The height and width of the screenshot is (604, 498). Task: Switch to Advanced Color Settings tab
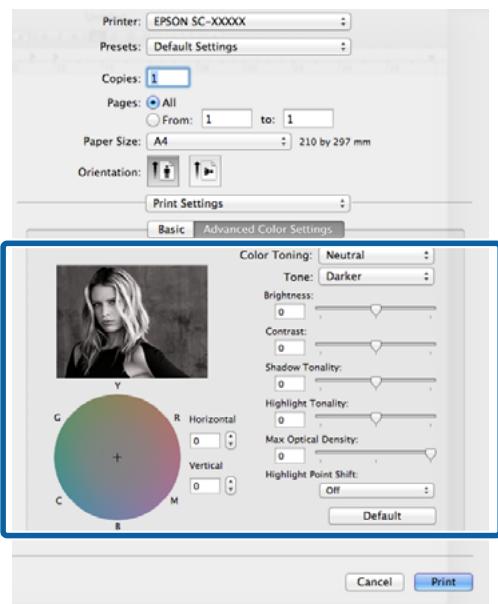[x=268, y=229]
